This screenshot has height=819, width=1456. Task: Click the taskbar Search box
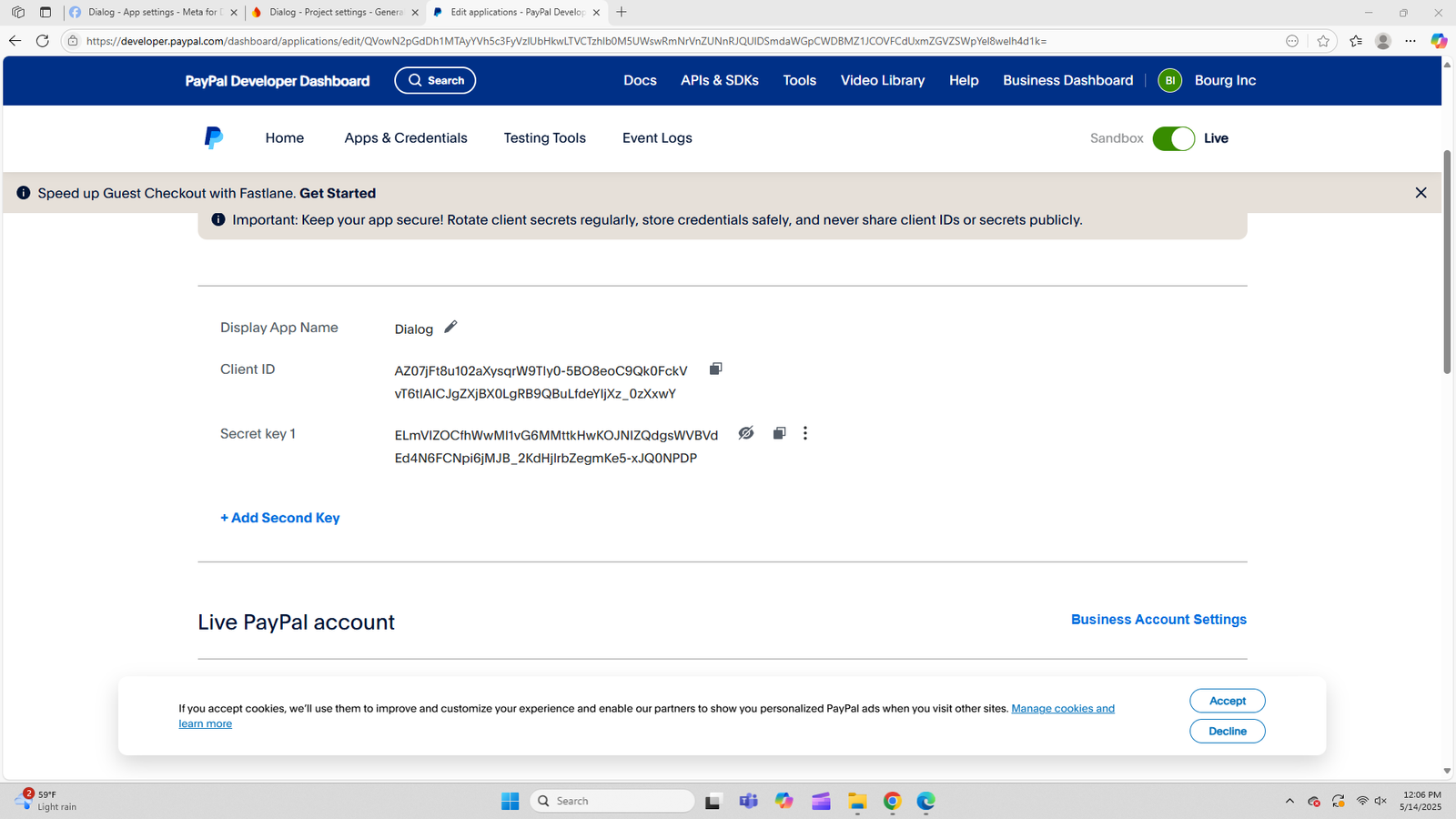pyautogui.click(x=612, y=801)
